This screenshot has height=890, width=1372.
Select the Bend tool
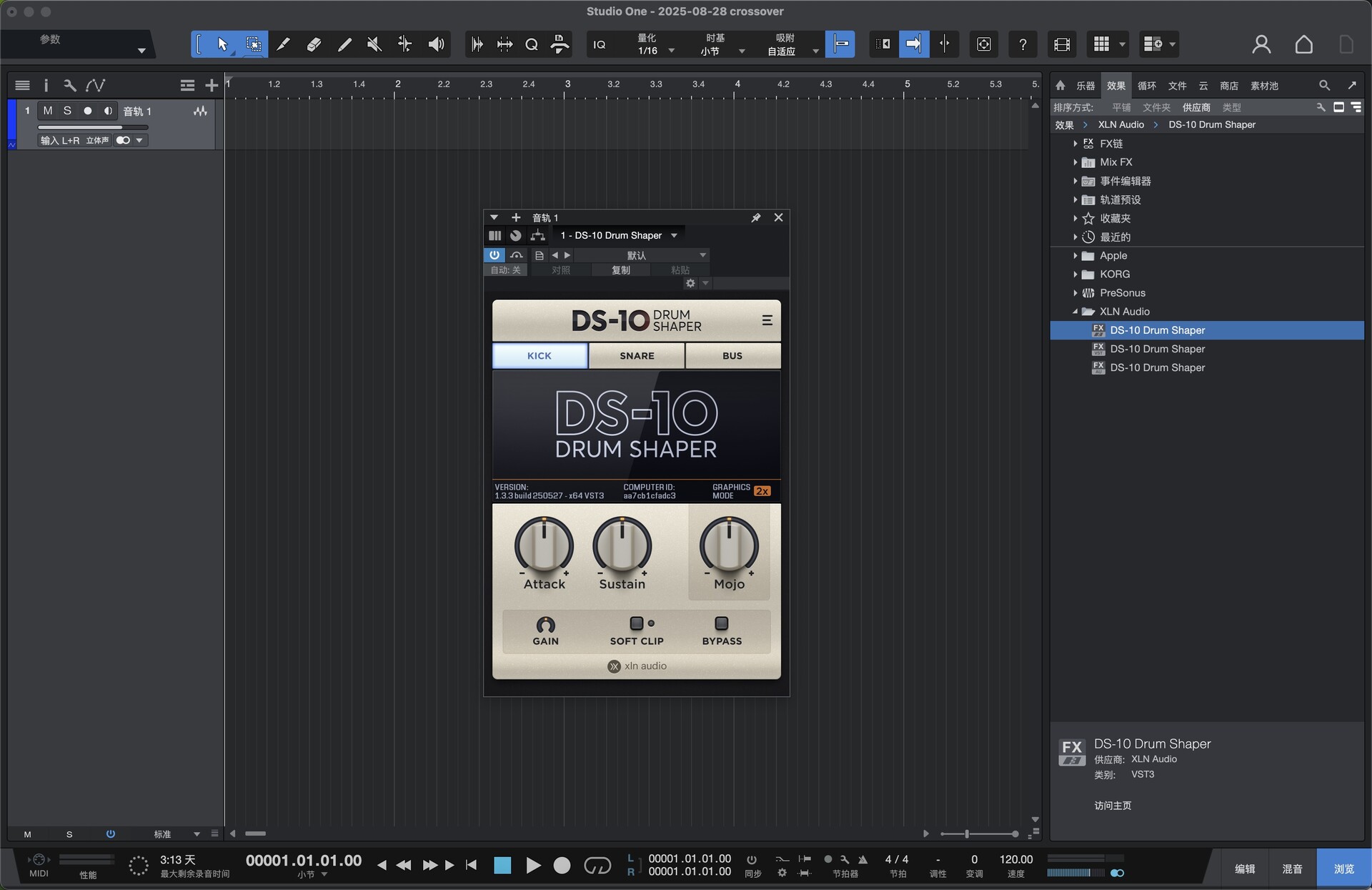[404, 44]
